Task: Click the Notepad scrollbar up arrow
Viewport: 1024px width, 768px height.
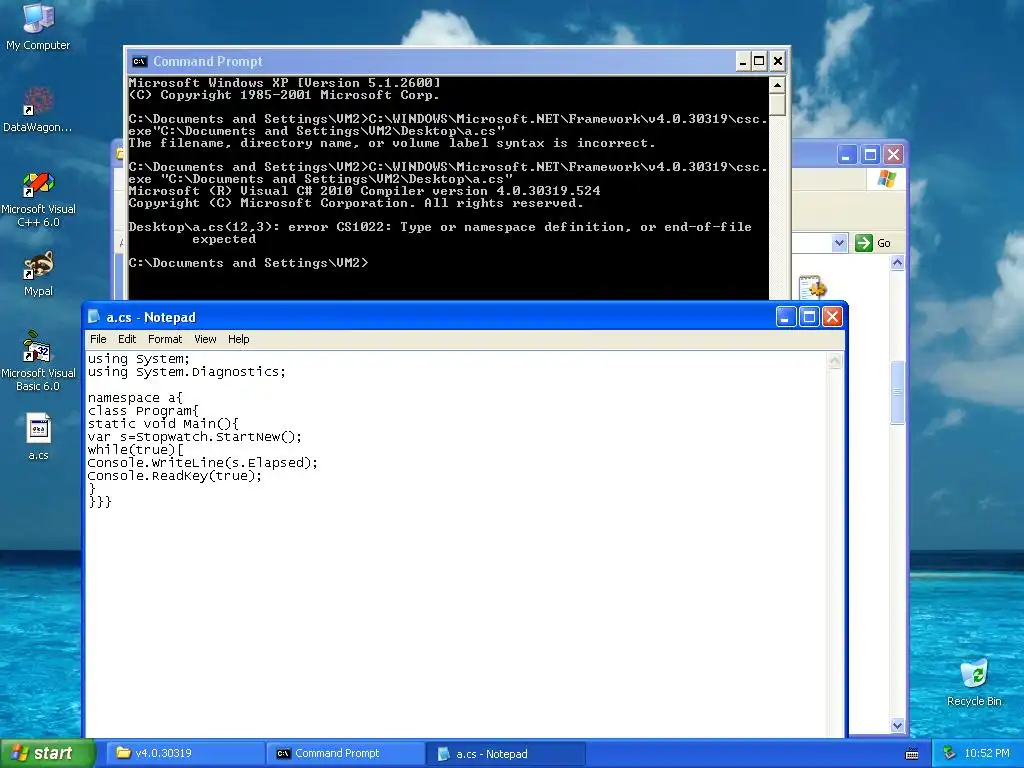Action: [835, 361]
